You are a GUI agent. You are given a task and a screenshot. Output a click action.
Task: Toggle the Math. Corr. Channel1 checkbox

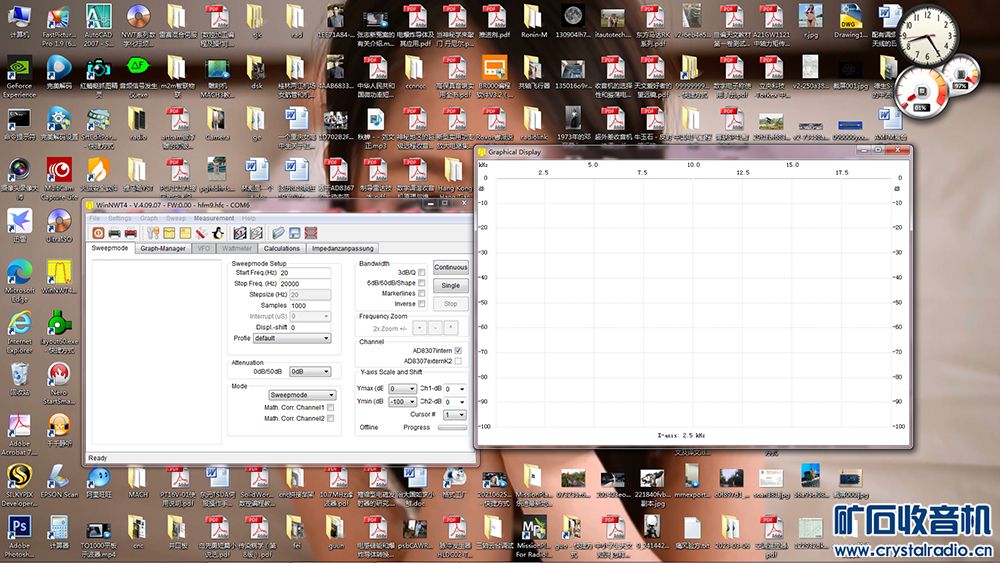click(x=331, y=407)
